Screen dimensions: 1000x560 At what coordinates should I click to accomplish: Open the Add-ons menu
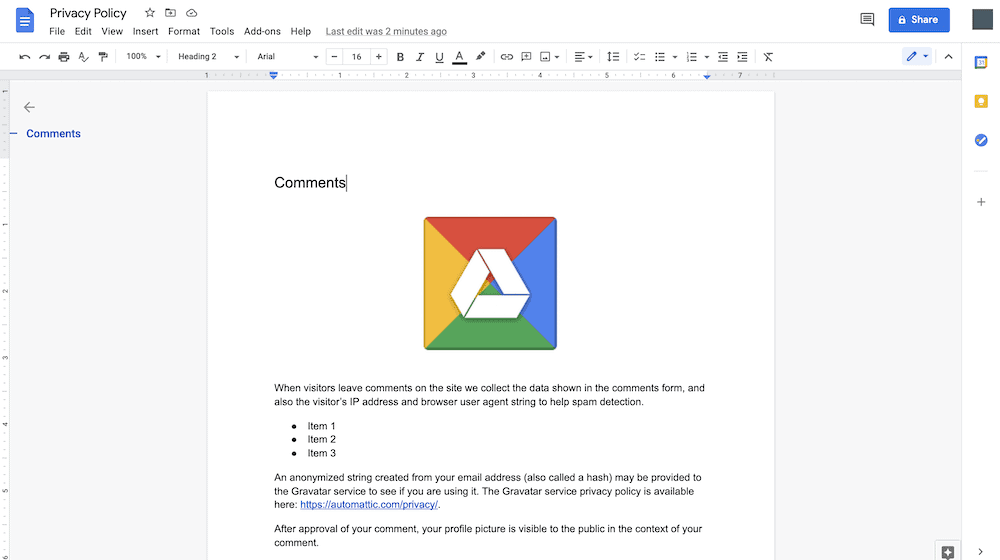pos(262,31)
